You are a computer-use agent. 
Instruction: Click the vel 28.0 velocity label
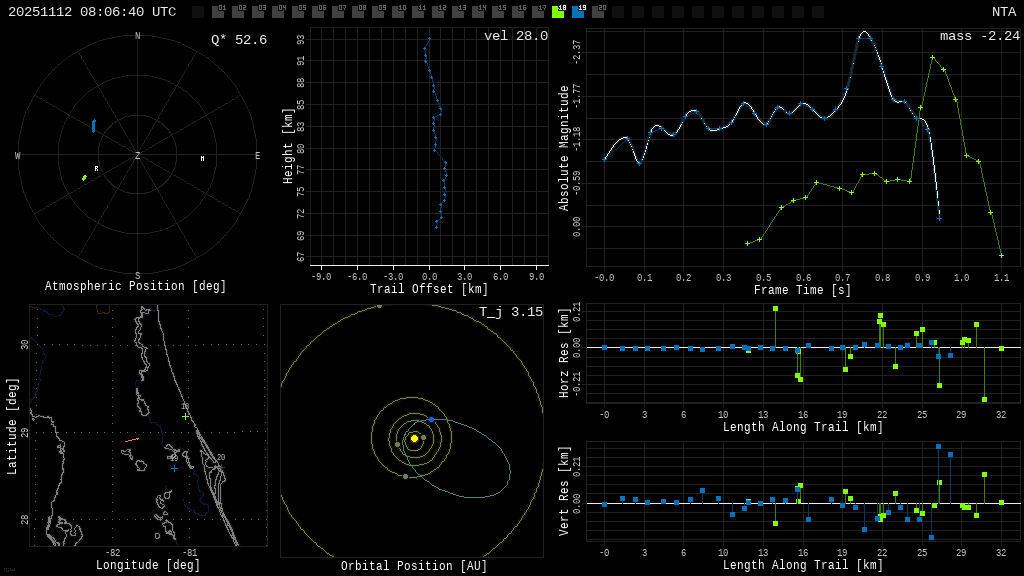pos(515,36)
